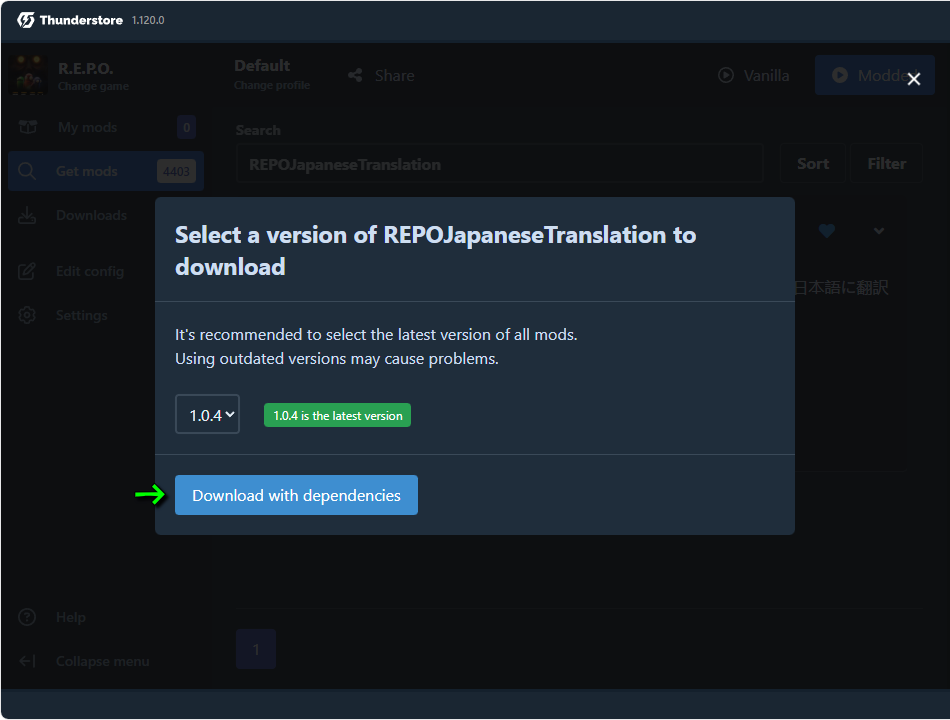The image size is (950, 720).
Task: Click the Using outdated versions warning text
Action: [x=337, y=359]
